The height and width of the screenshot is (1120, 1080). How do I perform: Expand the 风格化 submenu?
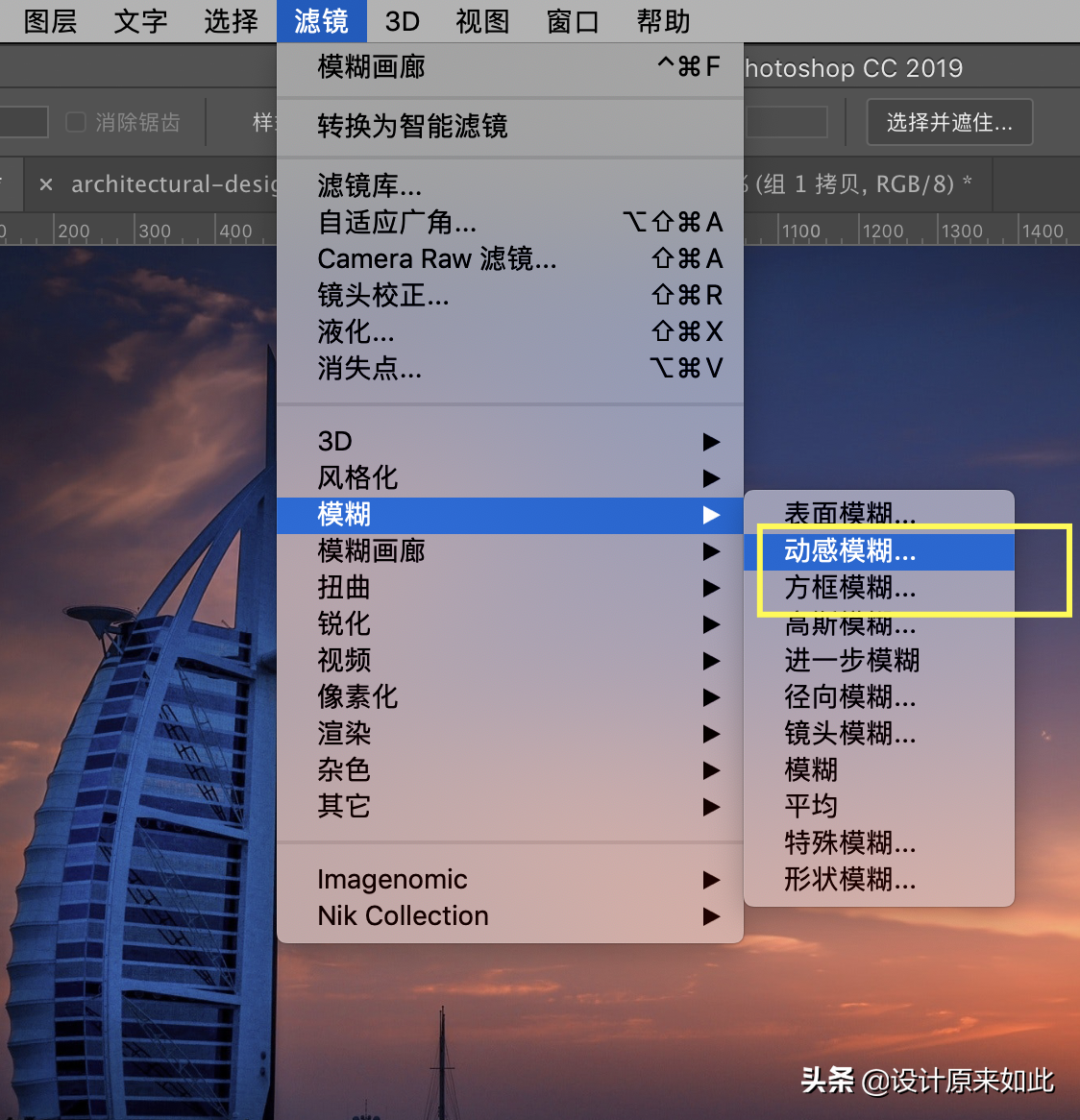510,477
